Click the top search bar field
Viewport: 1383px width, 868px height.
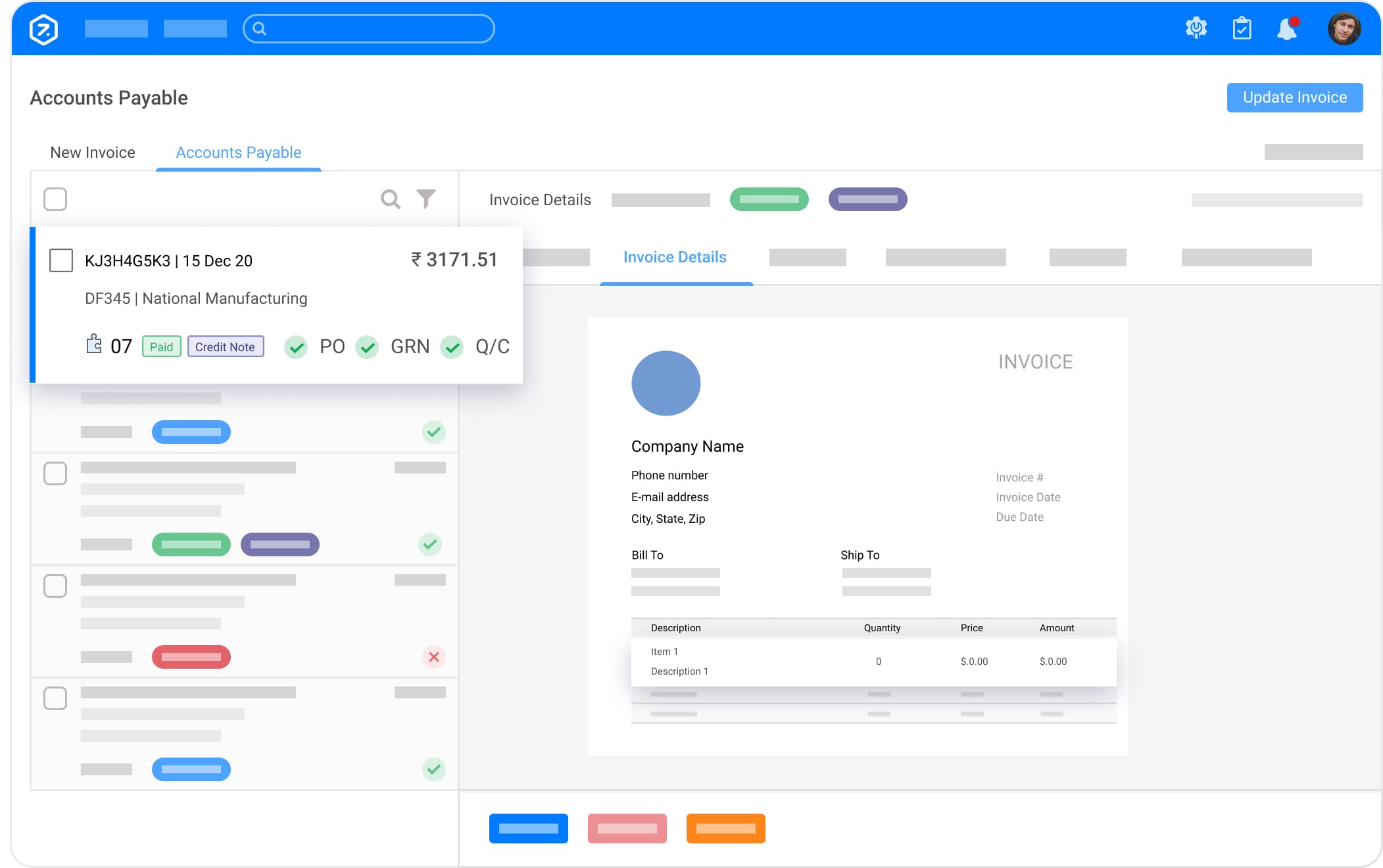pos(369,29)
